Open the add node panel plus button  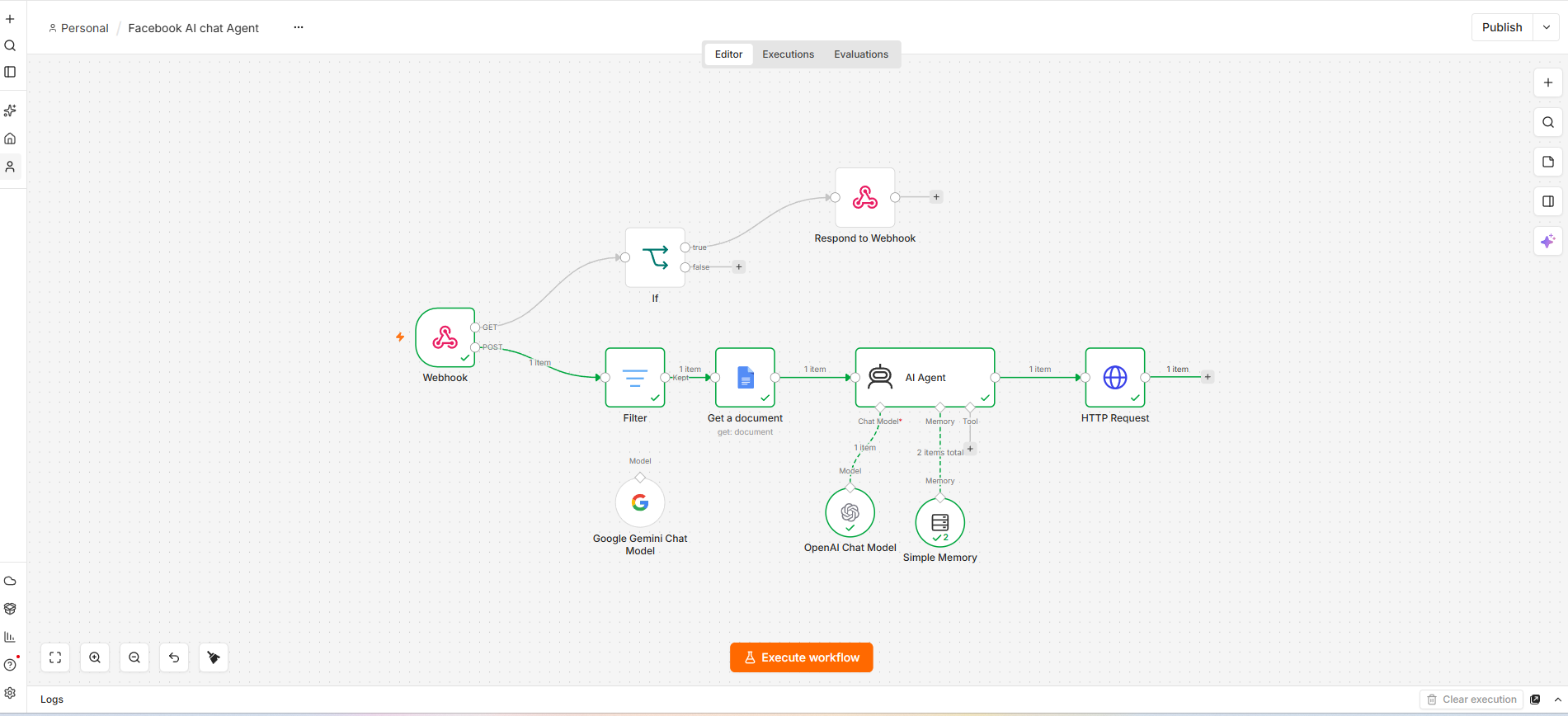(x=1548, y=82)
